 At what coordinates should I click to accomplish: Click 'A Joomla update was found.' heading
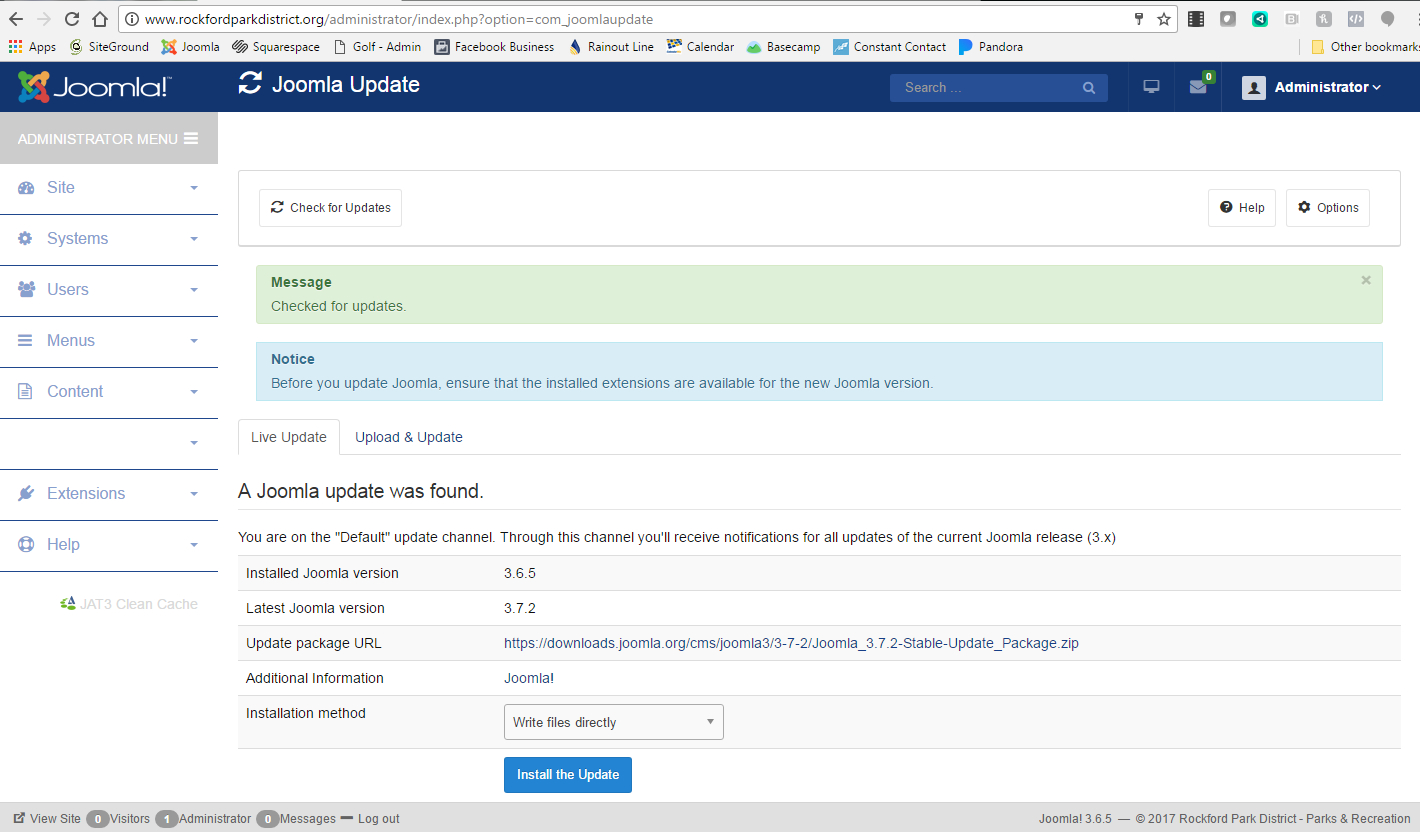pos(361,491)
